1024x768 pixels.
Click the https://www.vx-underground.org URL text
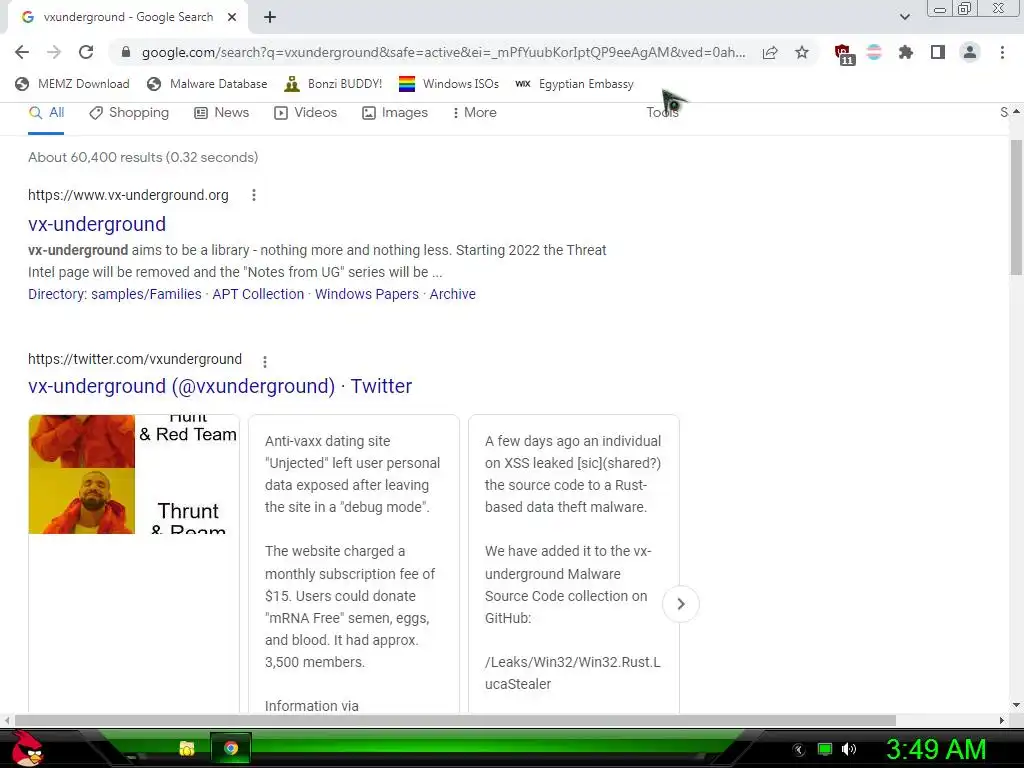click(x=128, y=195)
